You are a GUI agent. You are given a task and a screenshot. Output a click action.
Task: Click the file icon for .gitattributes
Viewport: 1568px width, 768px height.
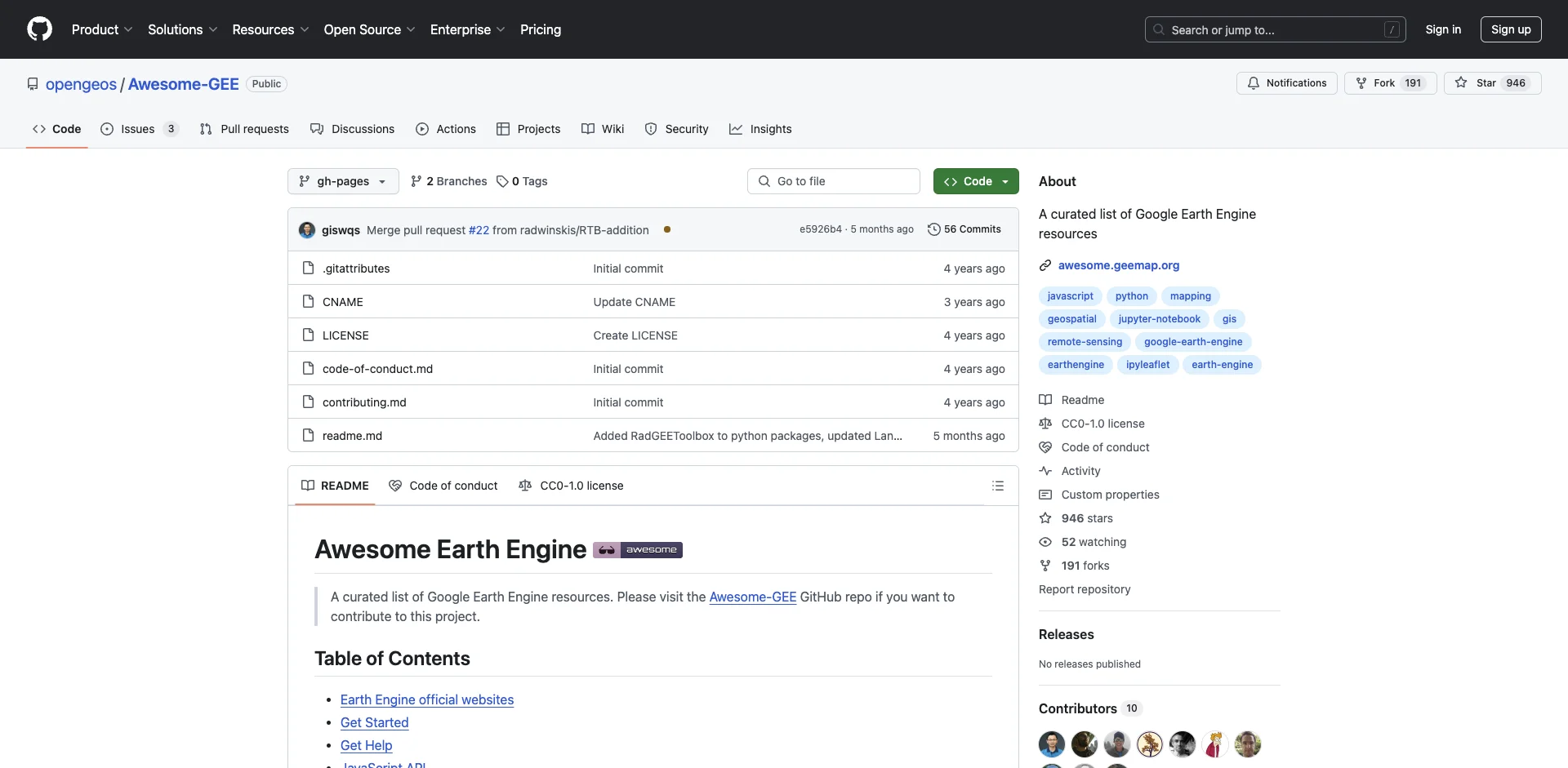pyautogui.click(x=308, y=268)
